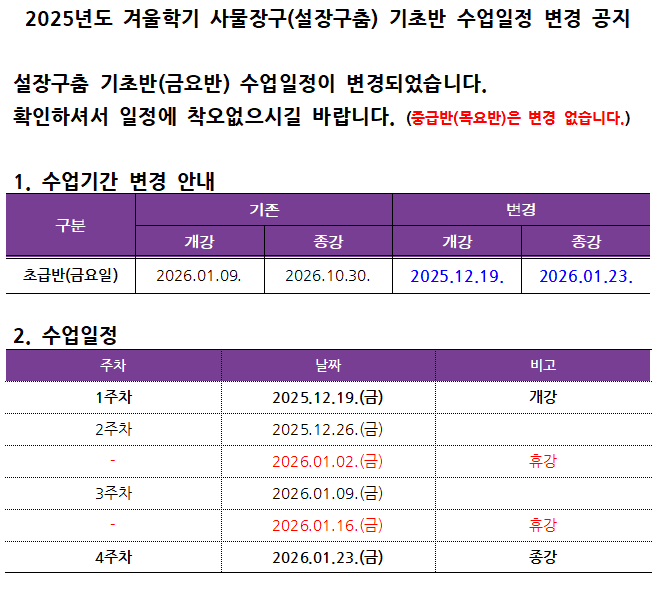Screen dimensions: 662x592
Task: Select the 변경 column group header
Action: pyautogui.click(x=521, y=210)
